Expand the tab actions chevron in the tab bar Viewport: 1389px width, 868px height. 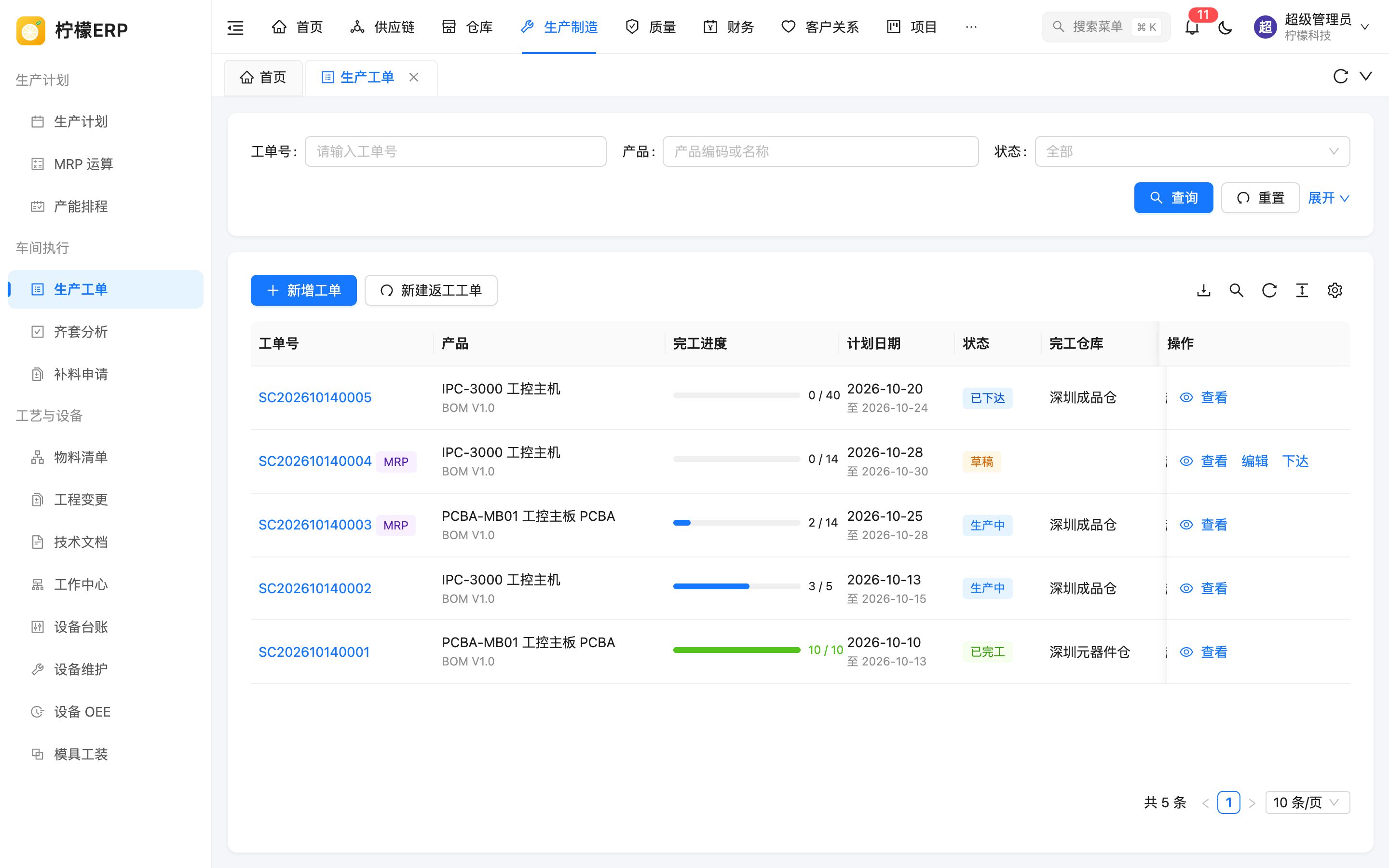[x=1366, y=76]
